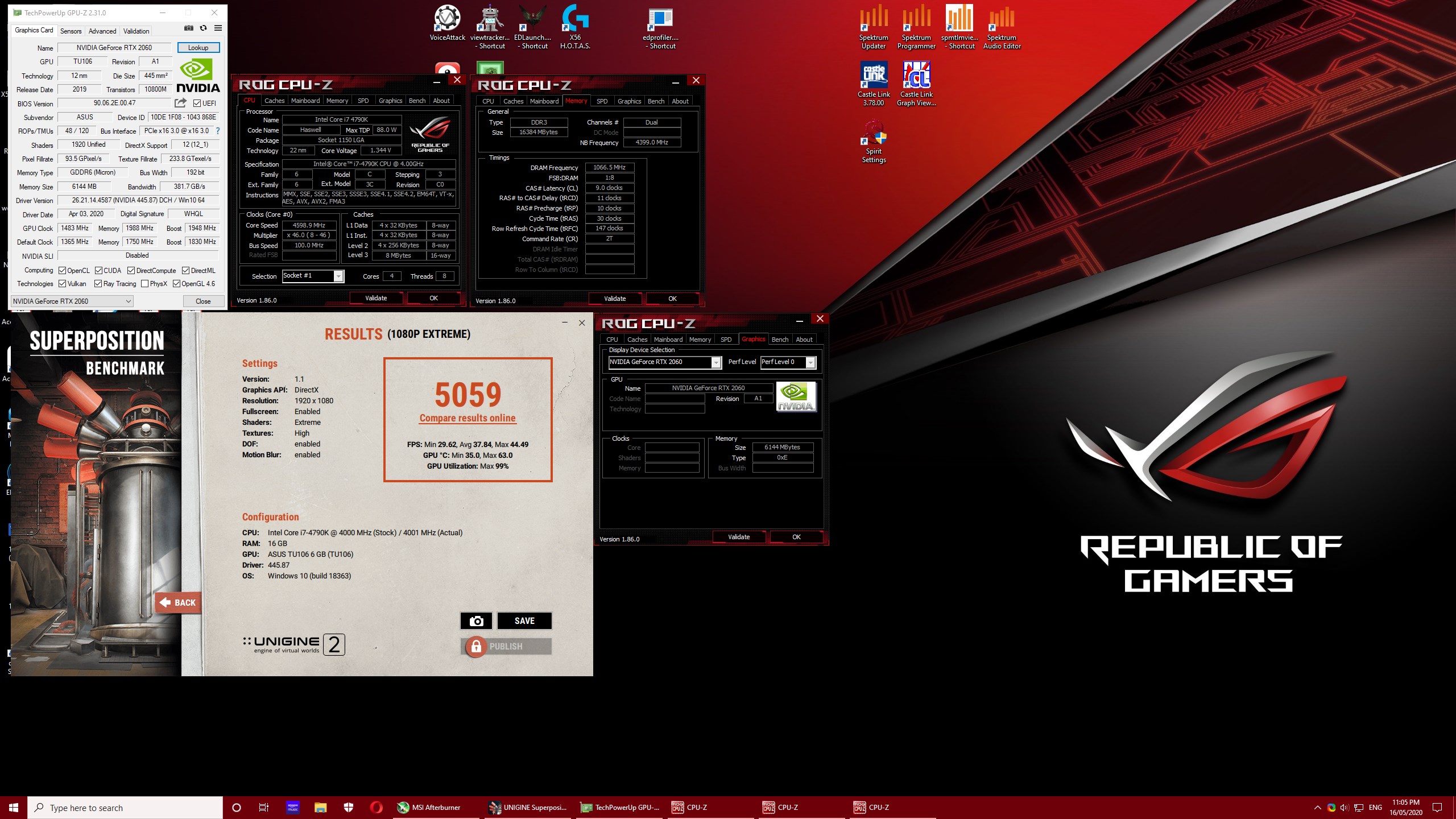Click Superposition screenshot camera button
The width and height of the screenshot is (1456, 819).
point(476,621)
